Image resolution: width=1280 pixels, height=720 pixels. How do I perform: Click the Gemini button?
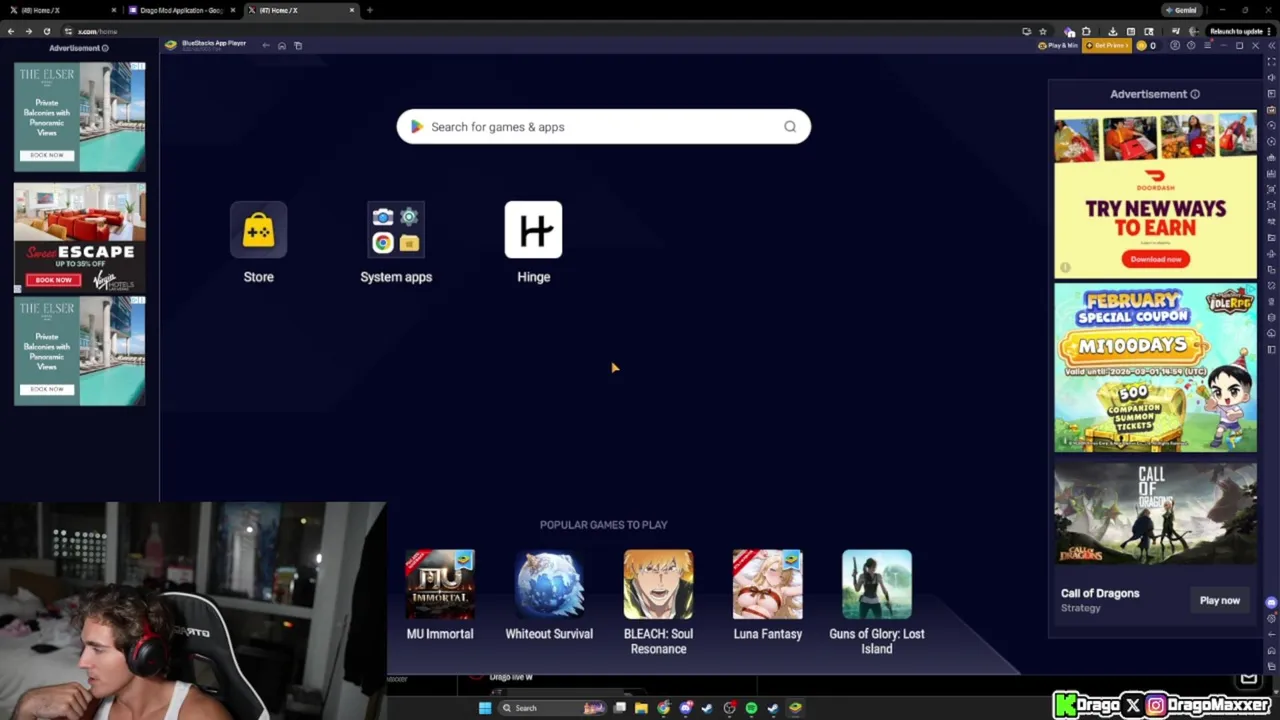[x=1182, y=10]
